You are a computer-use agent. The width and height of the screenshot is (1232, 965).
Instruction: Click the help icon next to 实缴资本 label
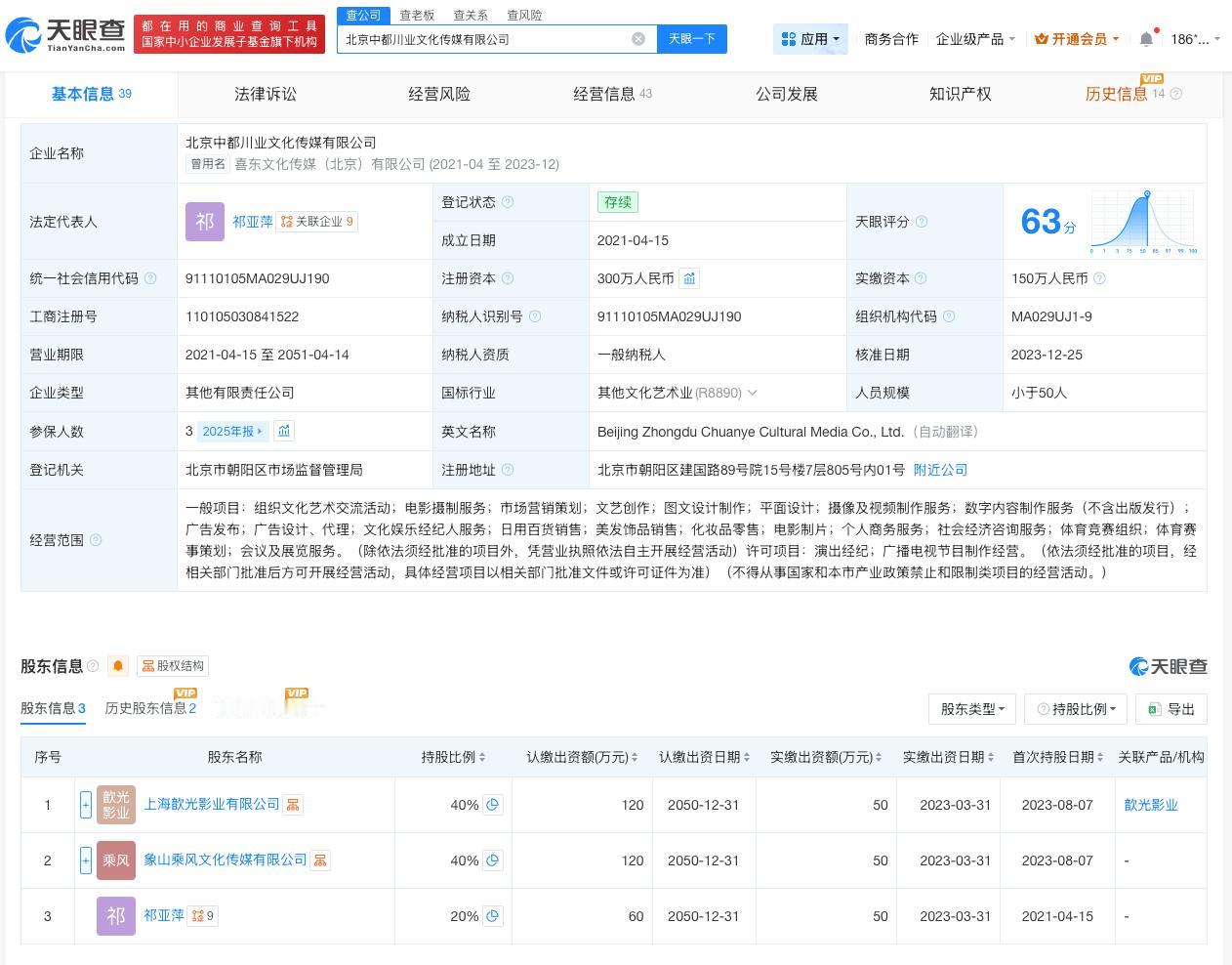pos(921,278)
